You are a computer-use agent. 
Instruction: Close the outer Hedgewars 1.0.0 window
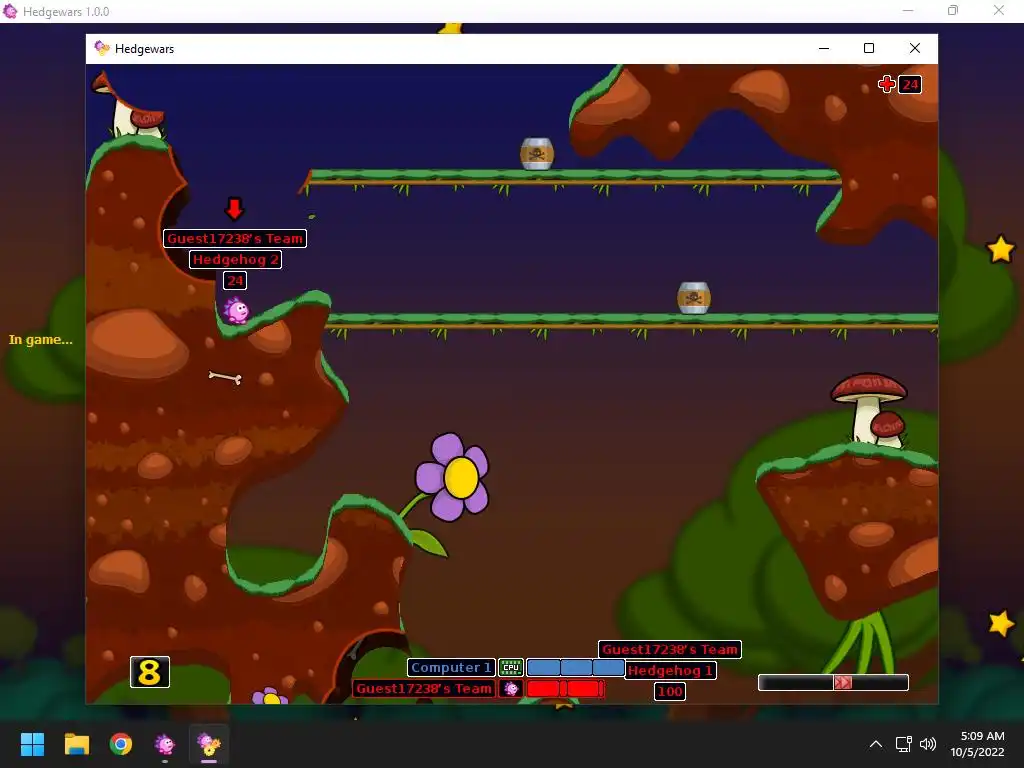click(x=999, y=10)
